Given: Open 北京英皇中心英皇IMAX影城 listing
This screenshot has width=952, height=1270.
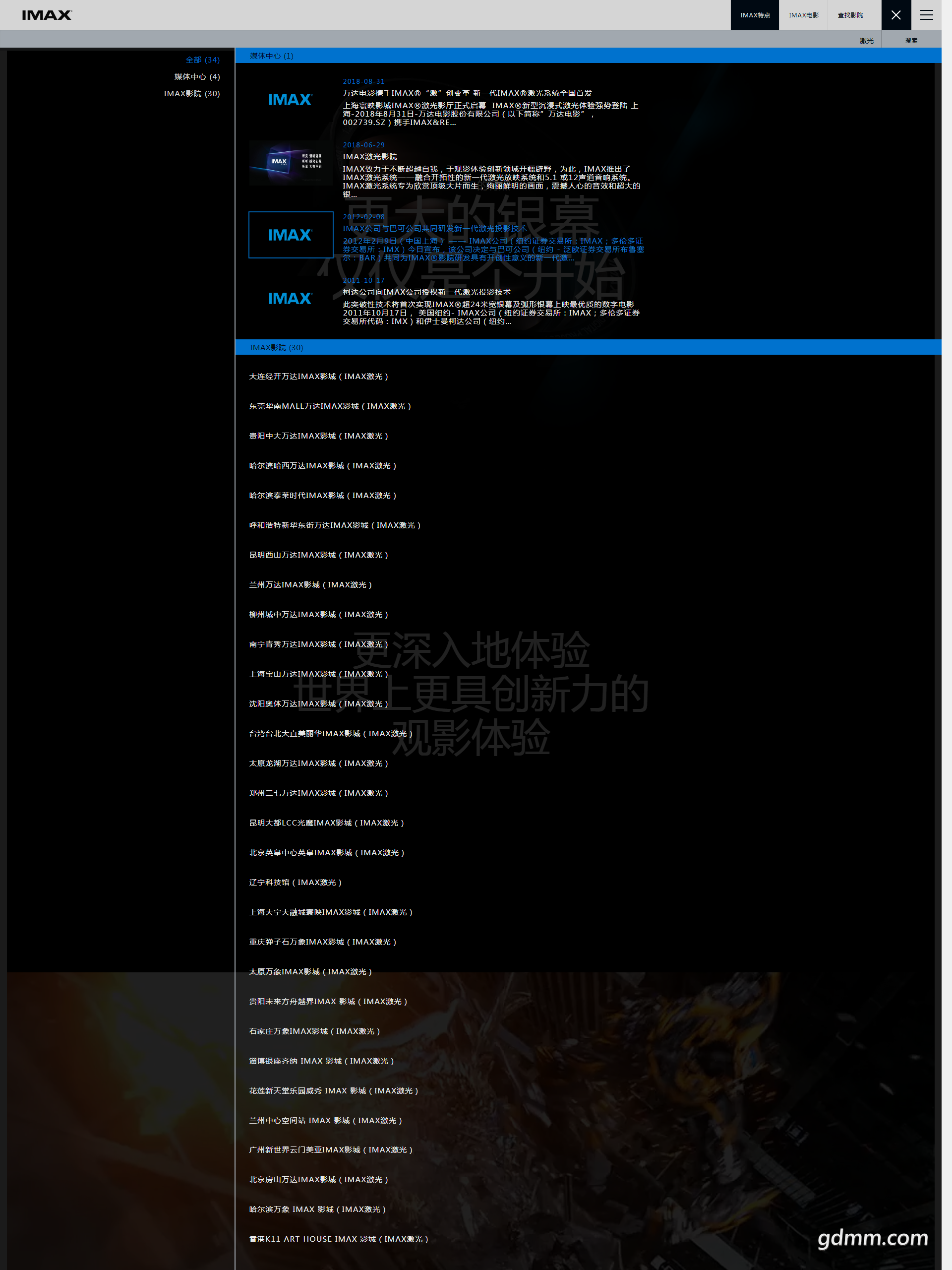Looking at the screenshot, I should click(327, 853).
